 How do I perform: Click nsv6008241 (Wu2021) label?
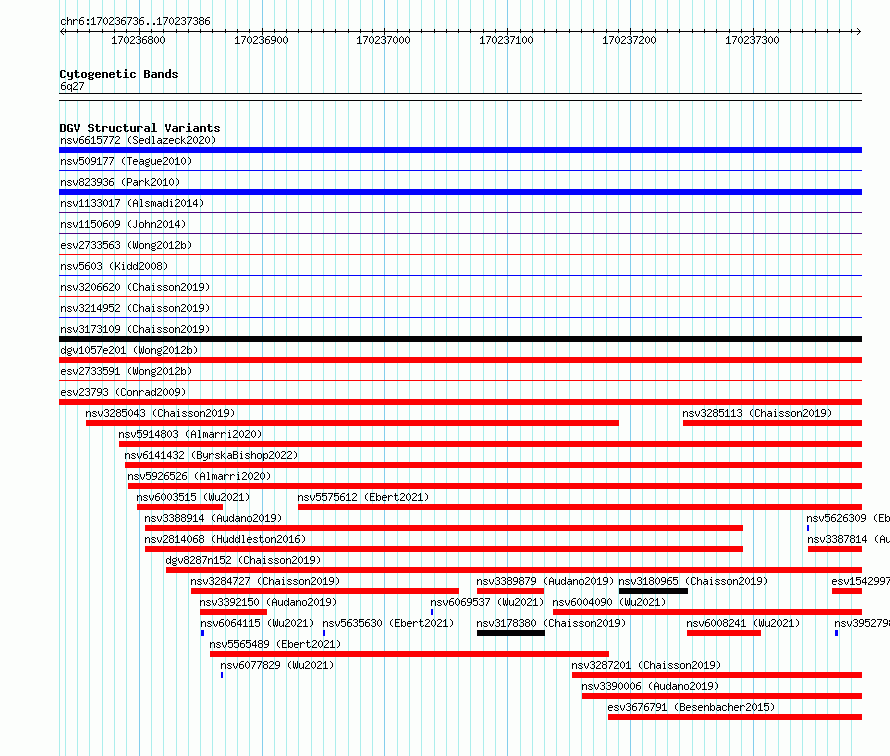click(x=743, y=623)
